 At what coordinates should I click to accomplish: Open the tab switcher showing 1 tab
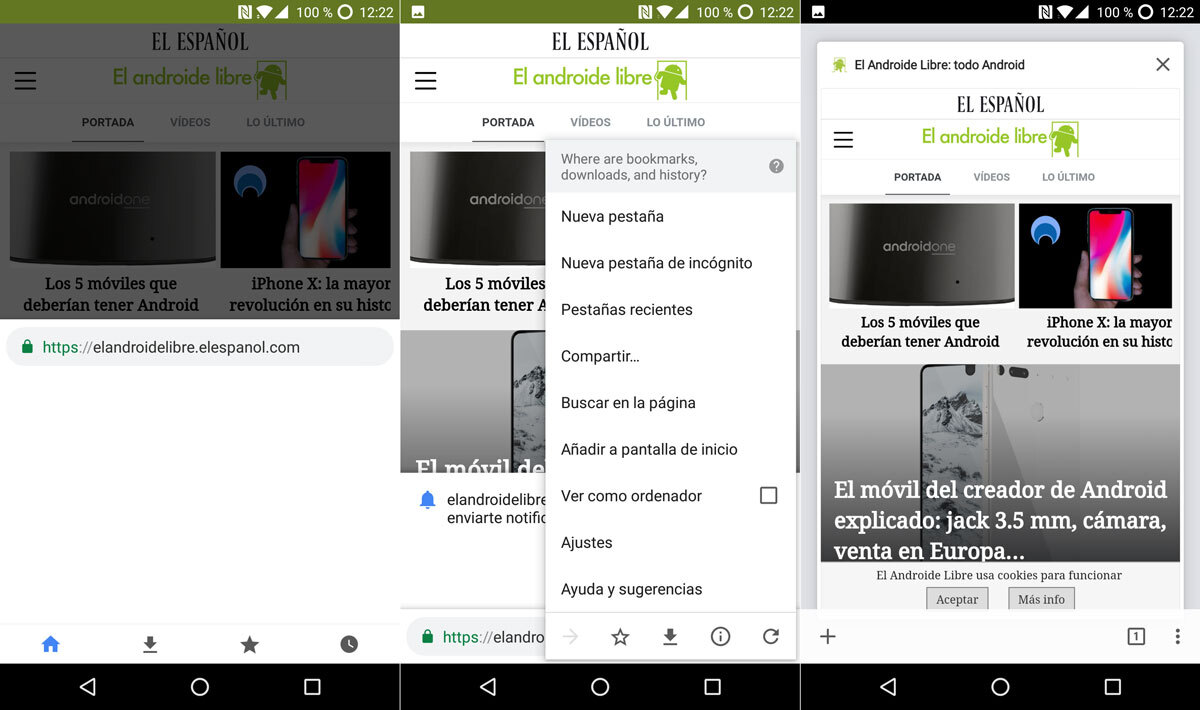coord(1136,636)
